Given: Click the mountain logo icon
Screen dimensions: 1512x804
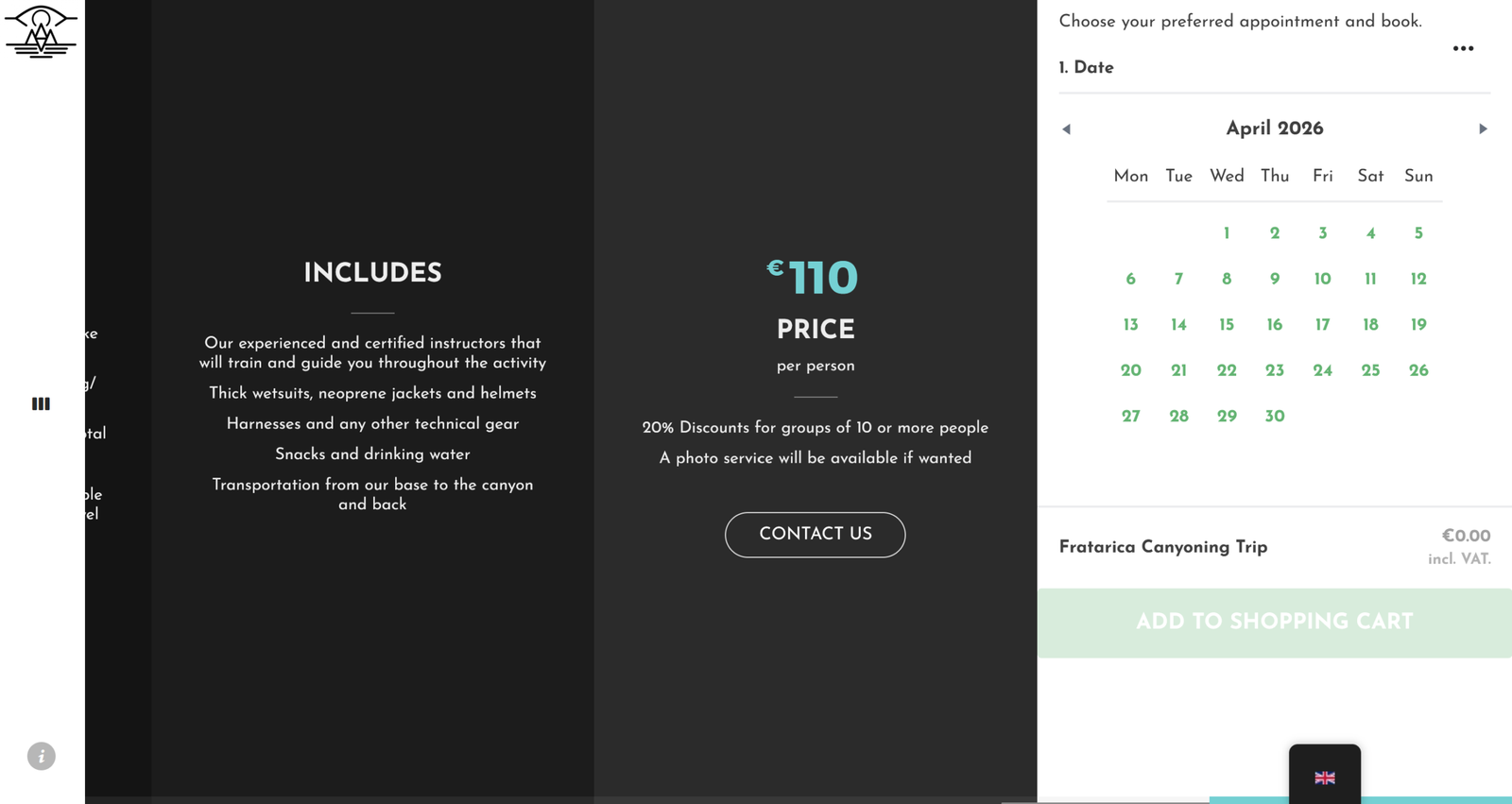Looking at the screenshot, I should 41,31.
